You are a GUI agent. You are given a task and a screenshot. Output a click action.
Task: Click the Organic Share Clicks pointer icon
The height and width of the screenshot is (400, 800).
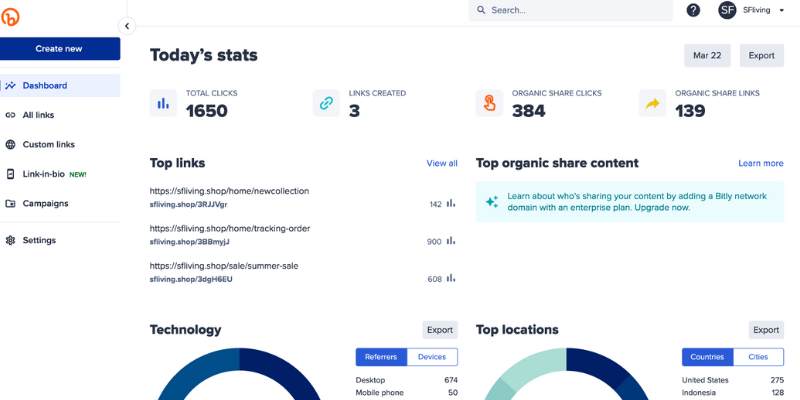[x=489, y=104]
